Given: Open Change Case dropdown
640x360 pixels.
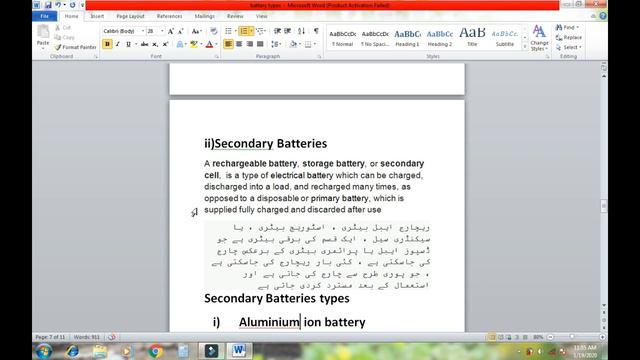Looking at the screenshot, I should click(196, 31).
